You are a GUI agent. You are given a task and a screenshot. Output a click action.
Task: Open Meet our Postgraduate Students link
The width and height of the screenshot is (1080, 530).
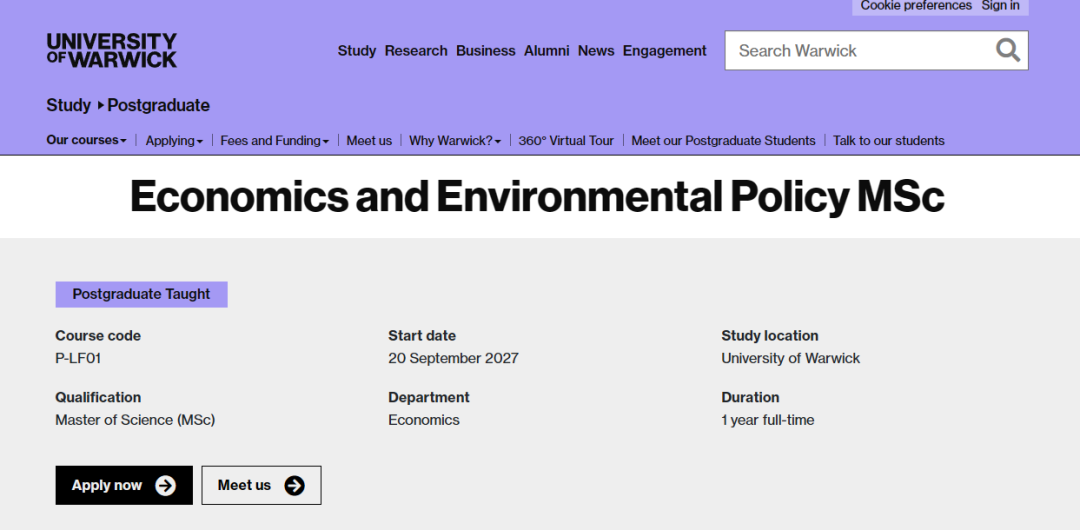coord(723,141)
